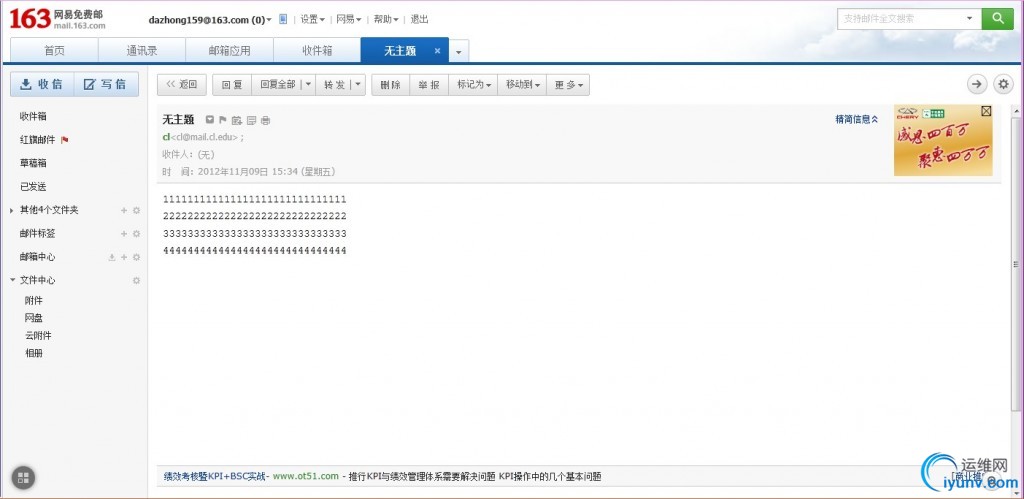Image resolution: width=1024 pixels, height=499 pixels.
Task: Open gear settings next to 邮箱中心
Action: coord(136,257)
